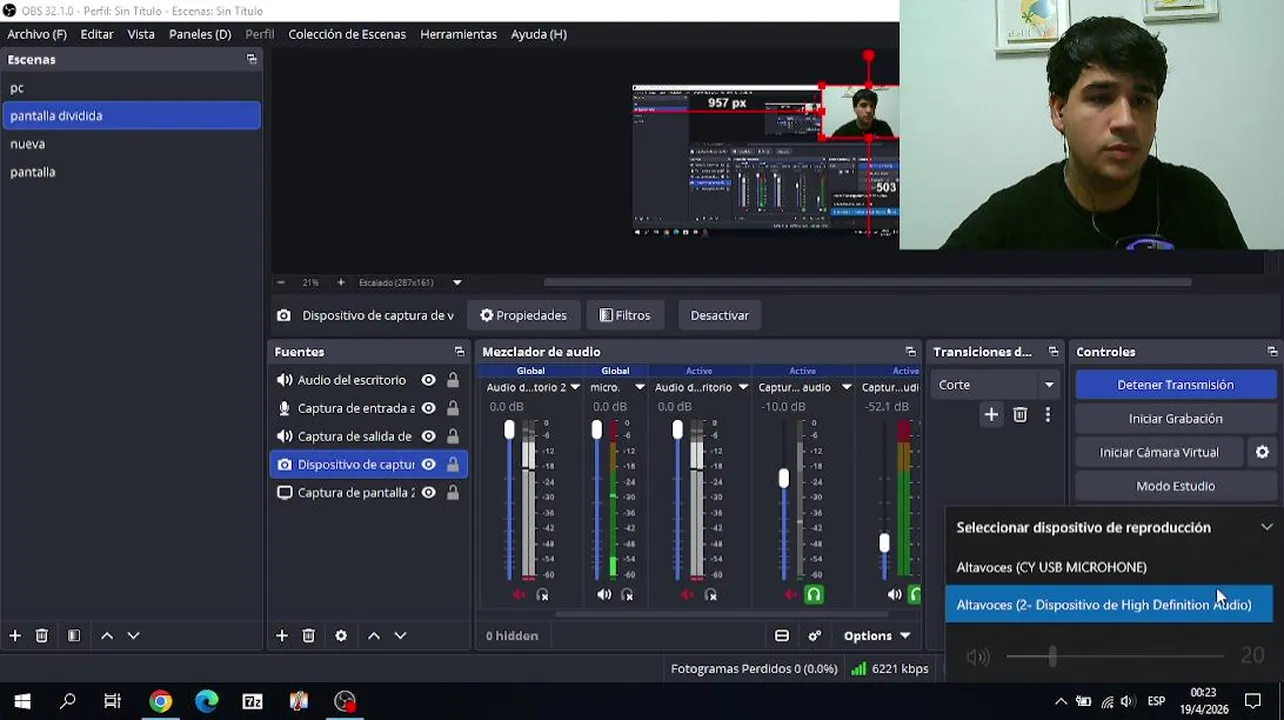Toggle monitoring on the micro. channel
The height and width of the screenshot is (720, 1284).
(627, 594)
